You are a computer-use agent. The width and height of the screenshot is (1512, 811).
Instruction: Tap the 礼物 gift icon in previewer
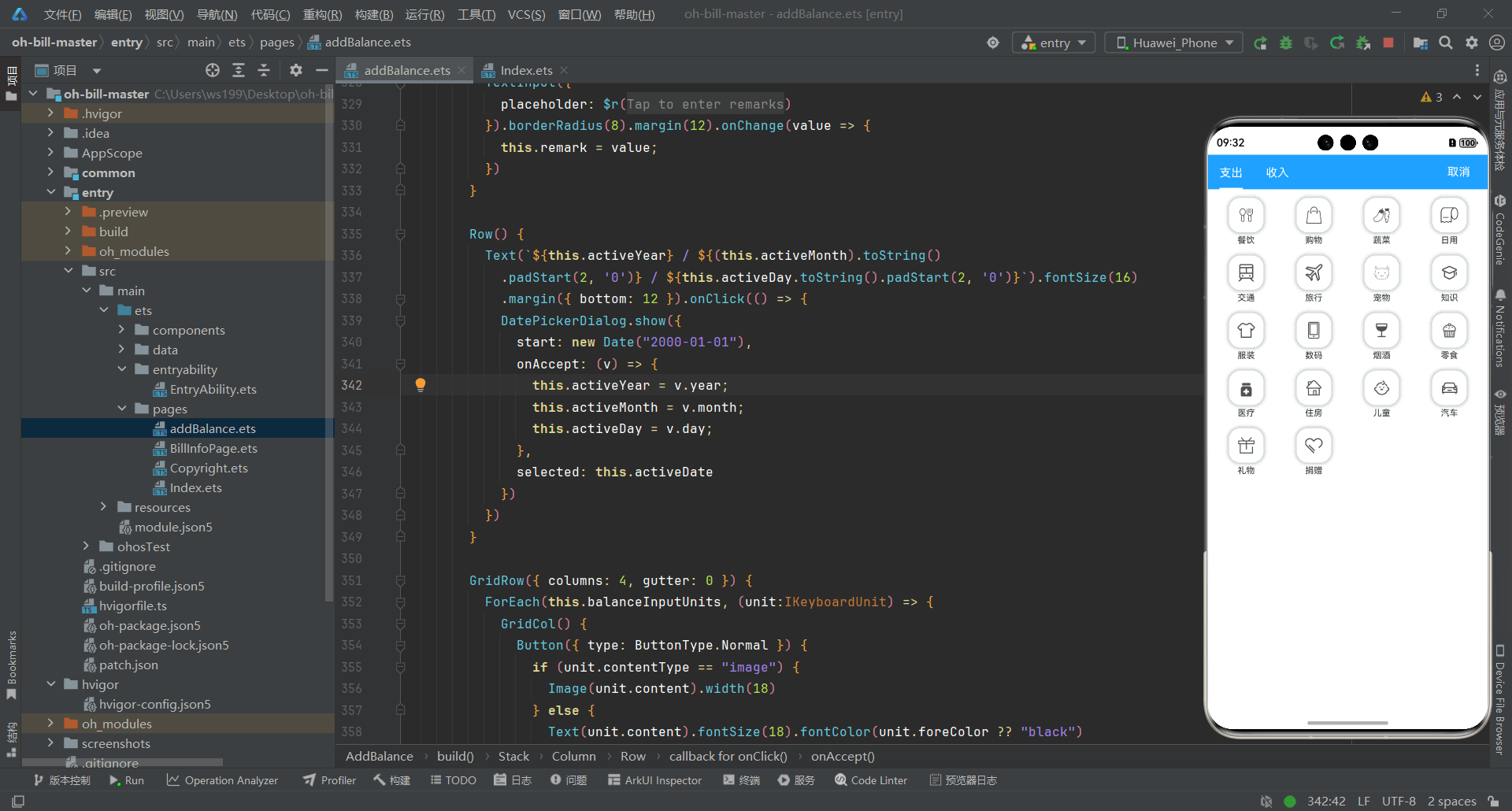[x=1246, y=445]
